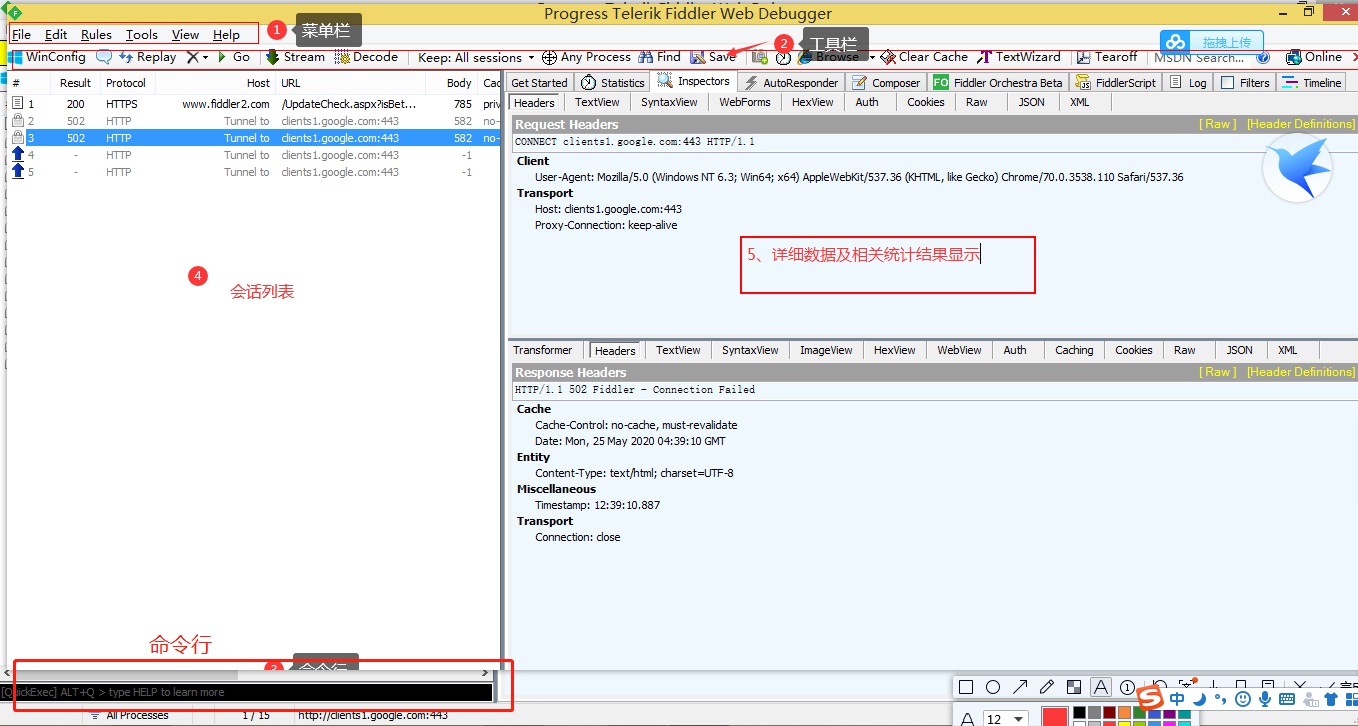Click the QuickExec command line field
The width and height of the screenshot is (1358, 726).
pos(250,691)
